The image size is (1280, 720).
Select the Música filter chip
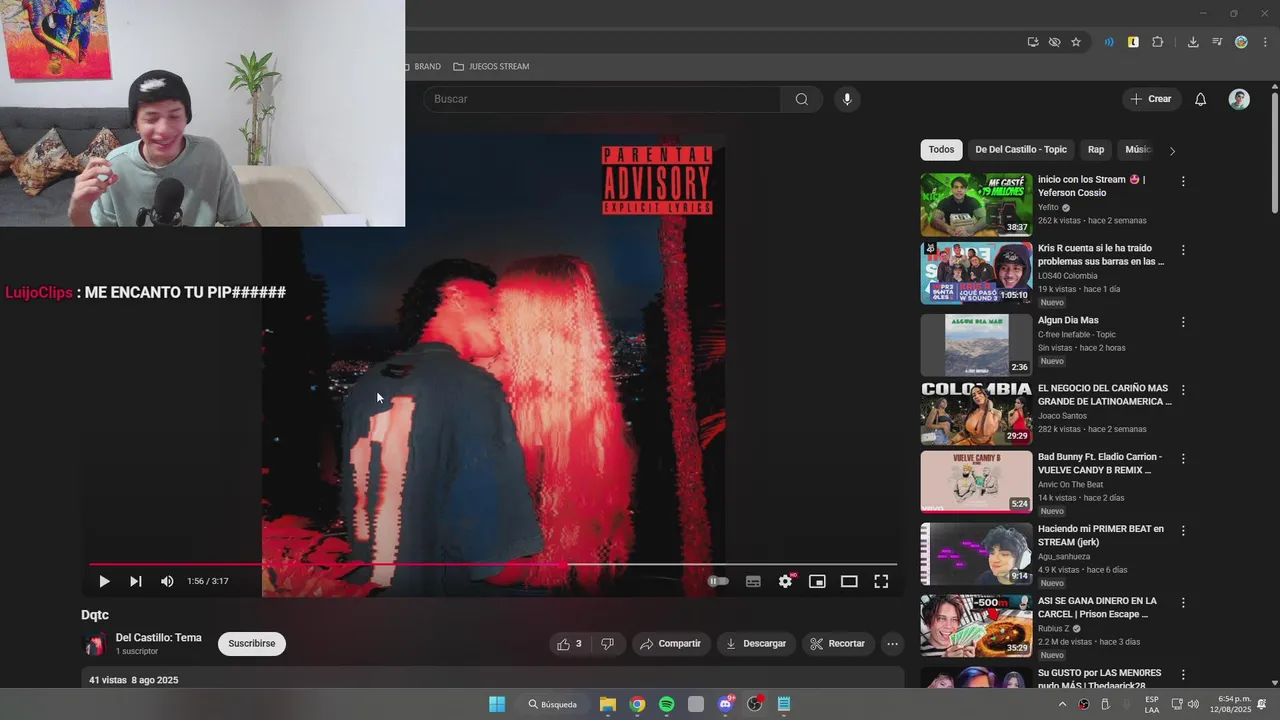click(x=1138, y=150)
